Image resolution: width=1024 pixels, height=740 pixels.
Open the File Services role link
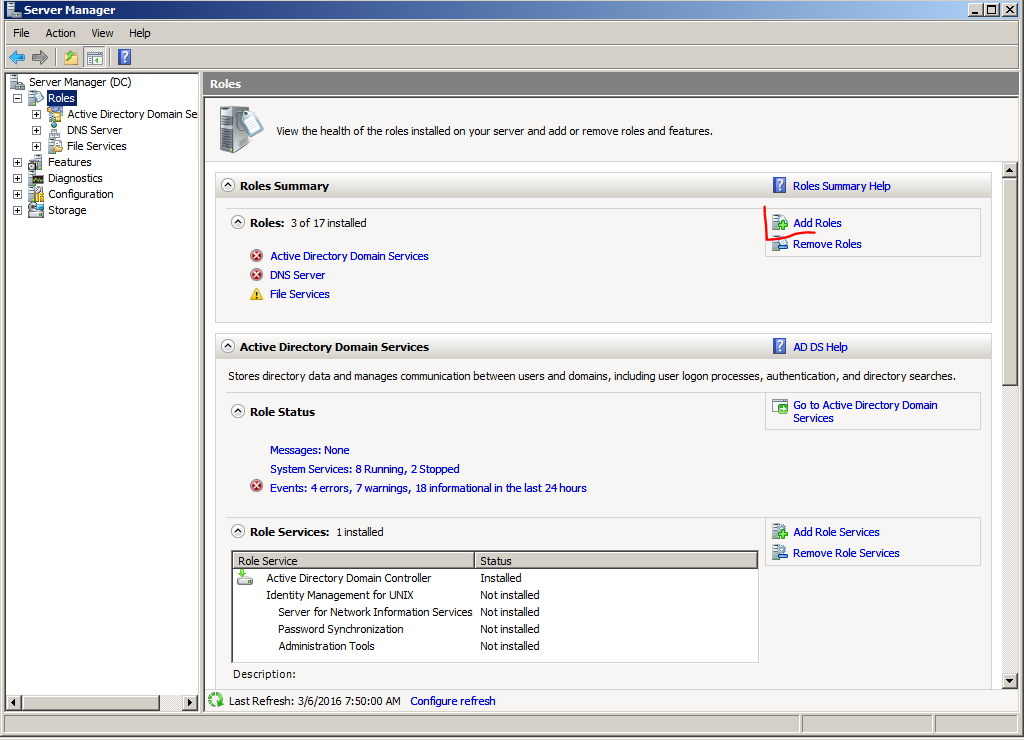click(x=300, y=294)
